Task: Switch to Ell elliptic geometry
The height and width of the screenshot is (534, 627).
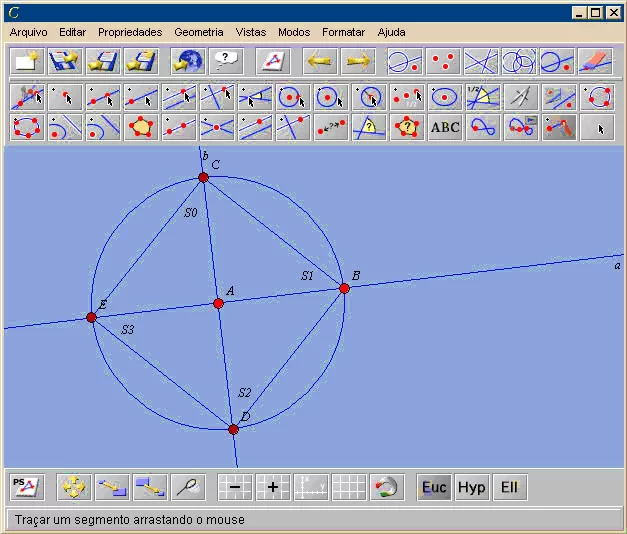Action: click(510, 487)
